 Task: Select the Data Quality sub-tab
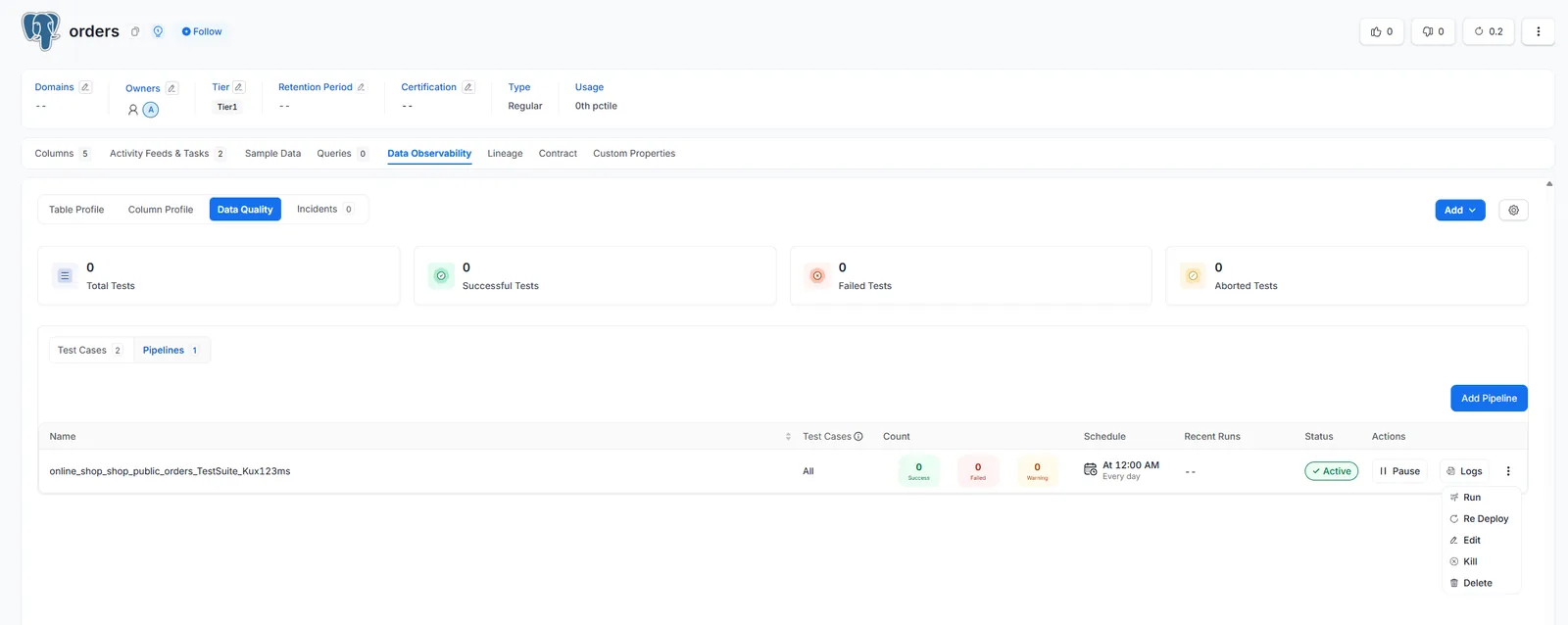pos(245,210)
